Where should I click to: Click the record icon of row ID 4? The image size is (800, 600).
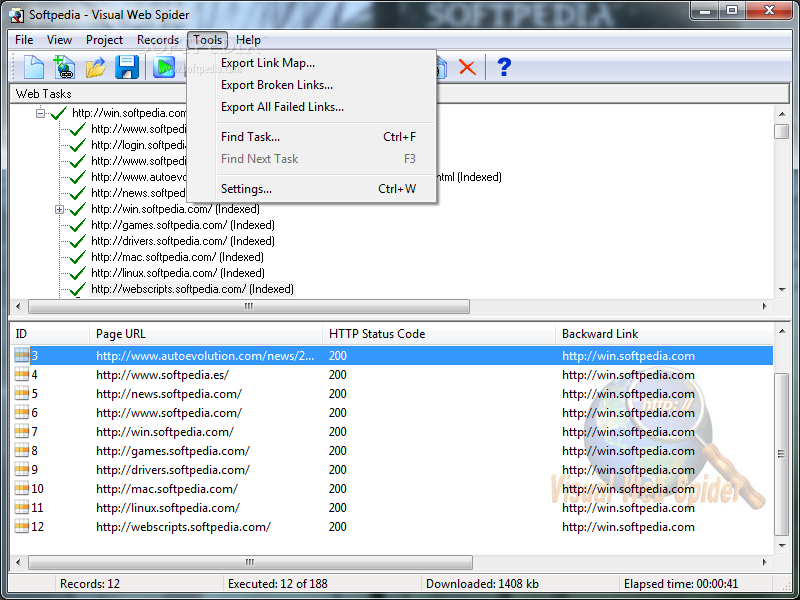(x=21, y=374)
